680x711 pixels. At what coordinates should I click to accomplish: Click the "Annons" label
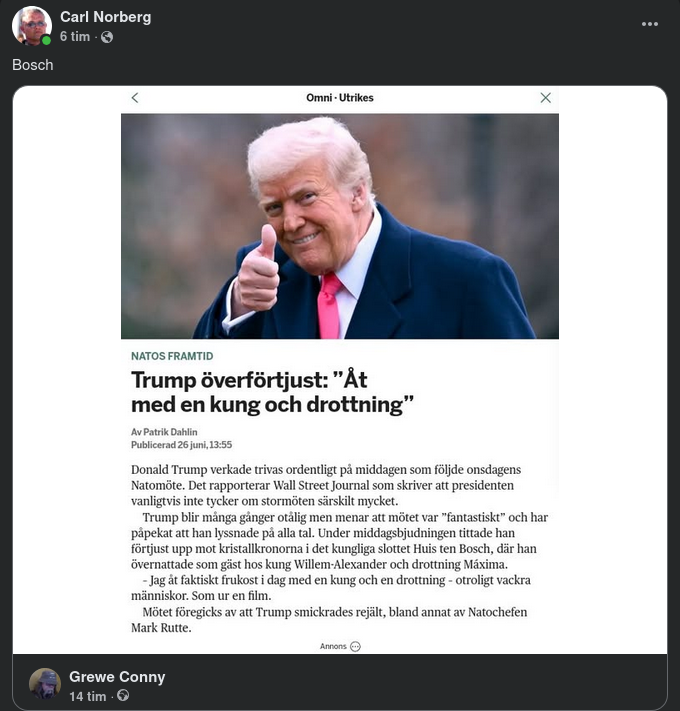click(333, 646)
